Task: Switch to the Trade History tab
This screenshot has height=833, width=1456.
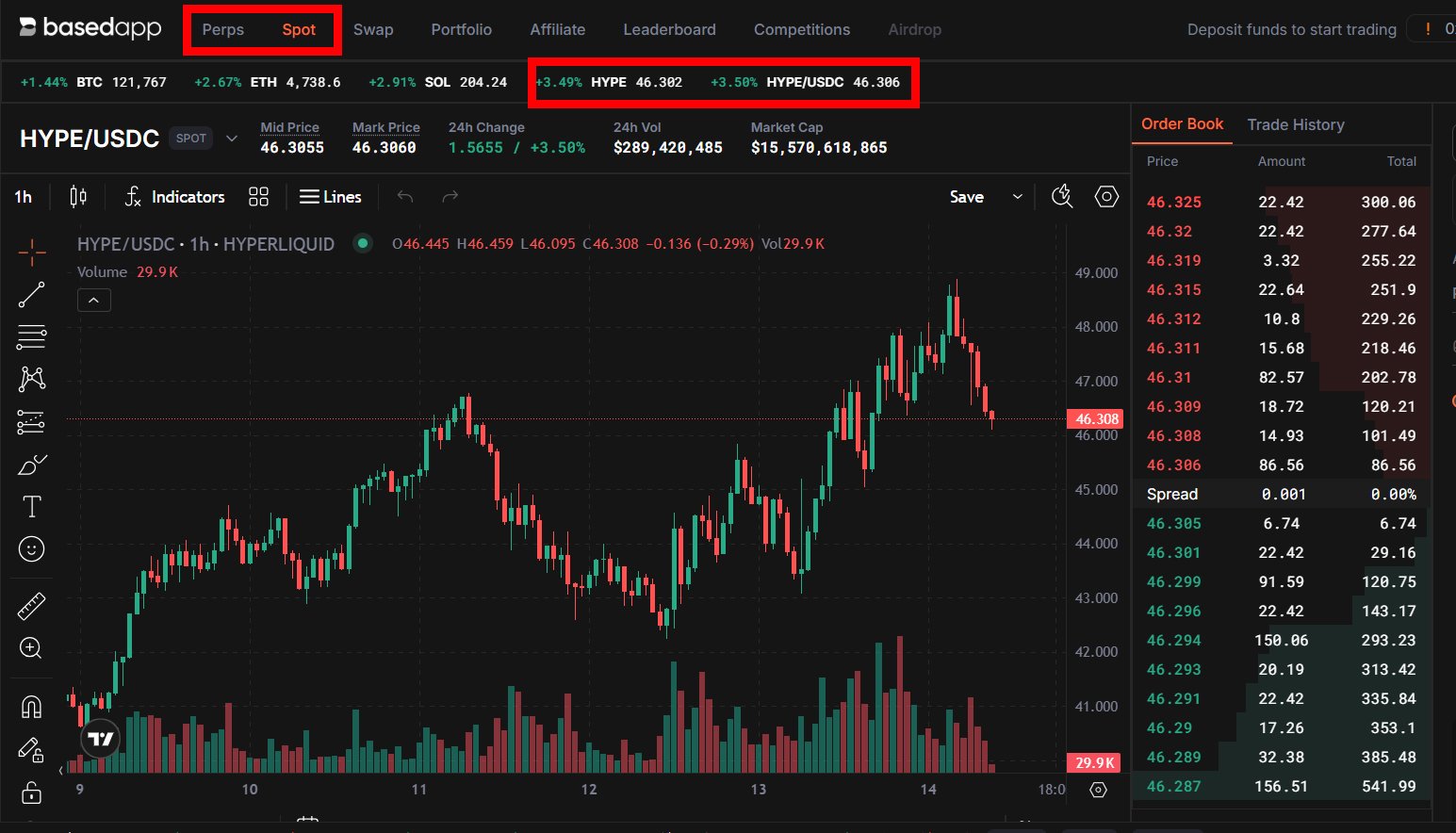Action: (x=1295, y=124)
